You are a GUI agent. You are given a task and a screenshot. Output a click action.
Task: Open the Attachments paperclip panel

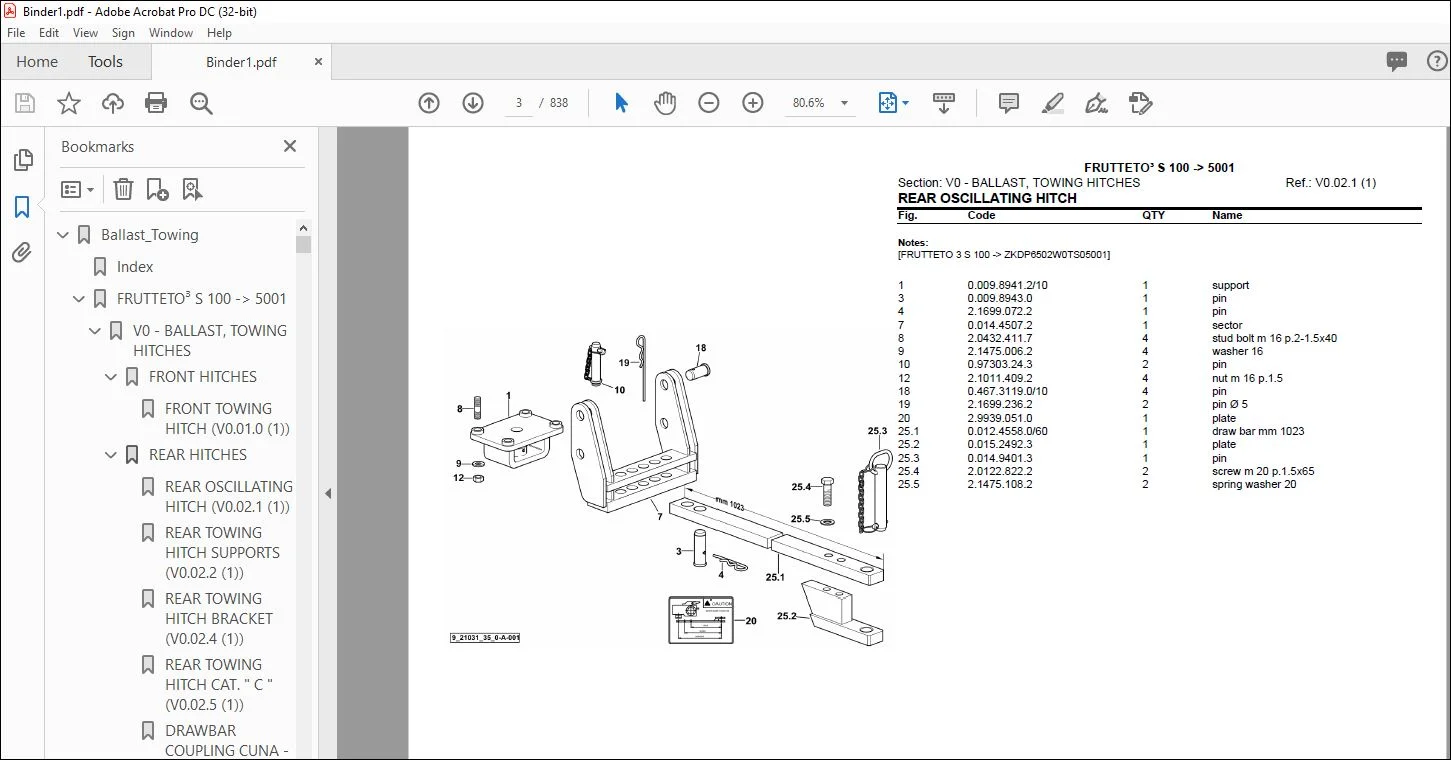(x=22, y=253)
